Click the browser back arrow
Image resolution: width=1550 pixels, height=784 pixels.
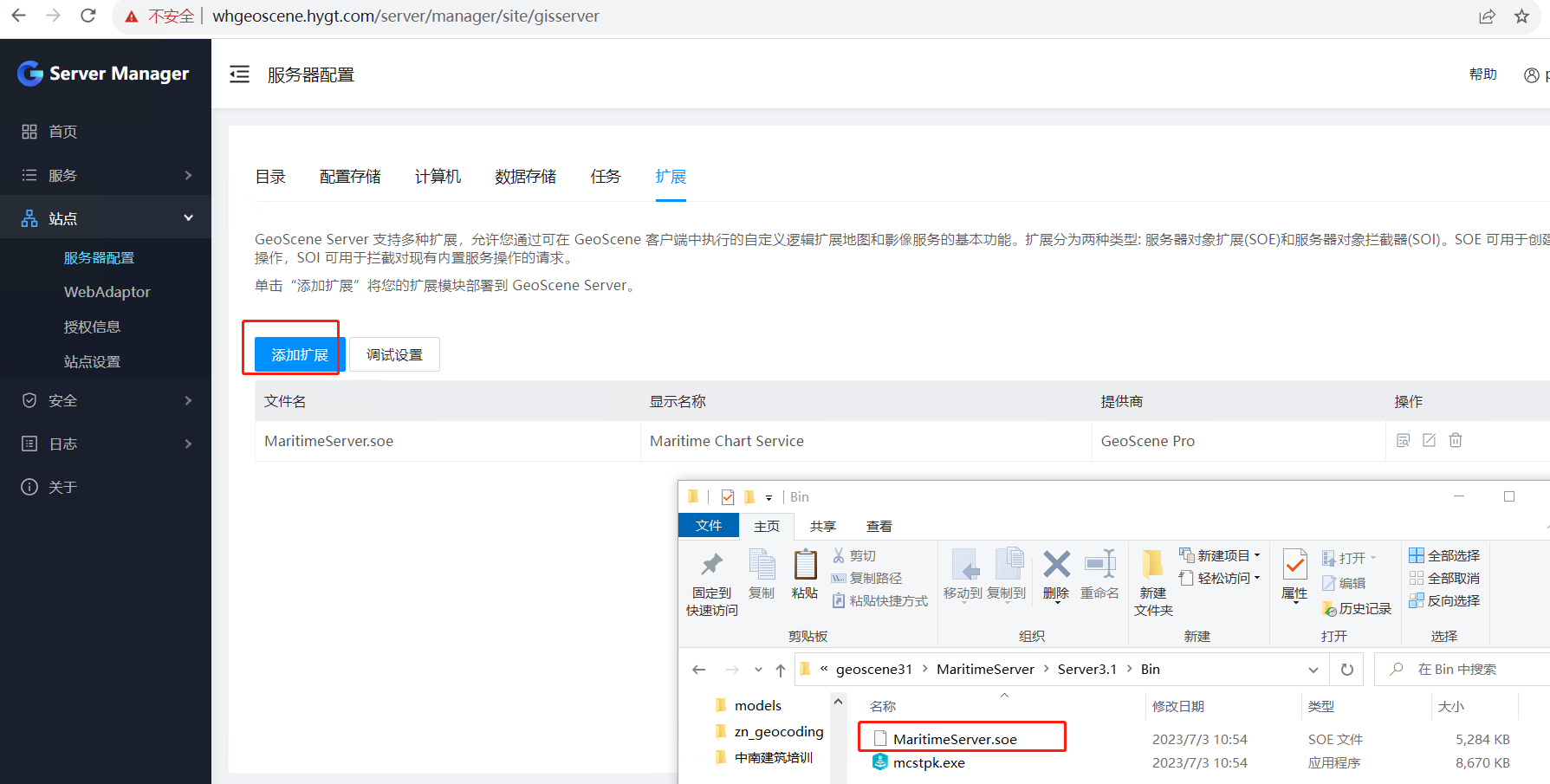click(x=18, y=16)
